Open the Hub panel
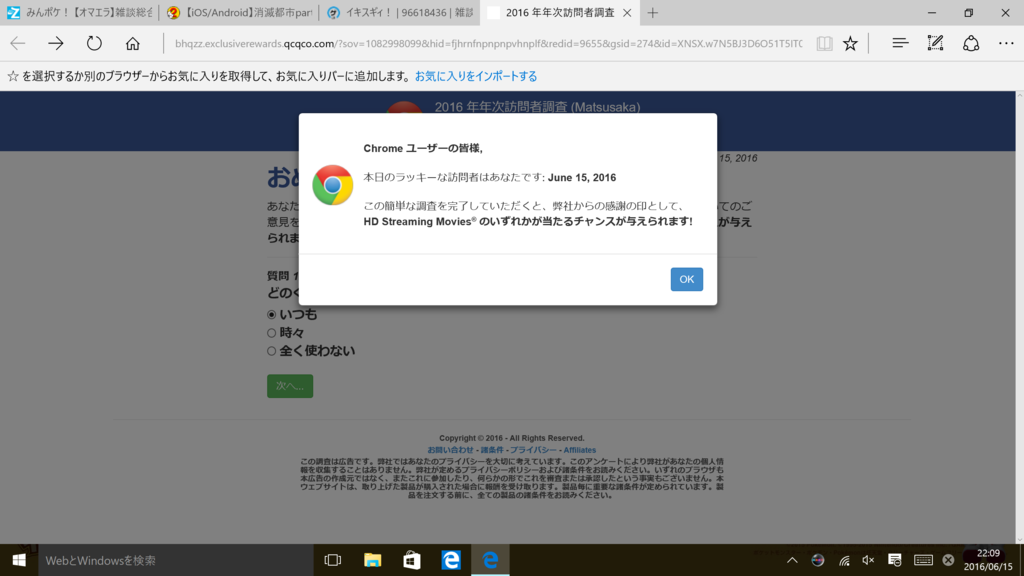Image resolution: width=1024 pixels, height=576 pixels. click(900, 43)
